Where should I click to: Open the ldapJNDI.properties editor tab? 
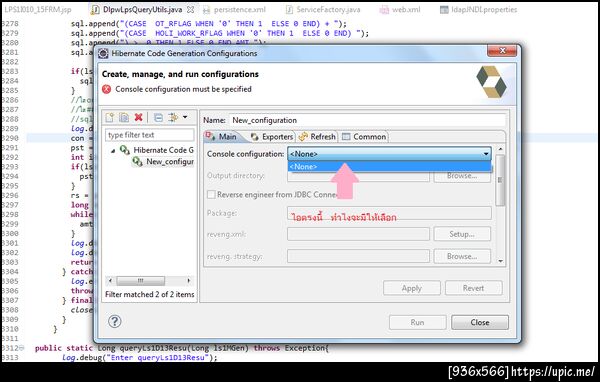point(479,10)
